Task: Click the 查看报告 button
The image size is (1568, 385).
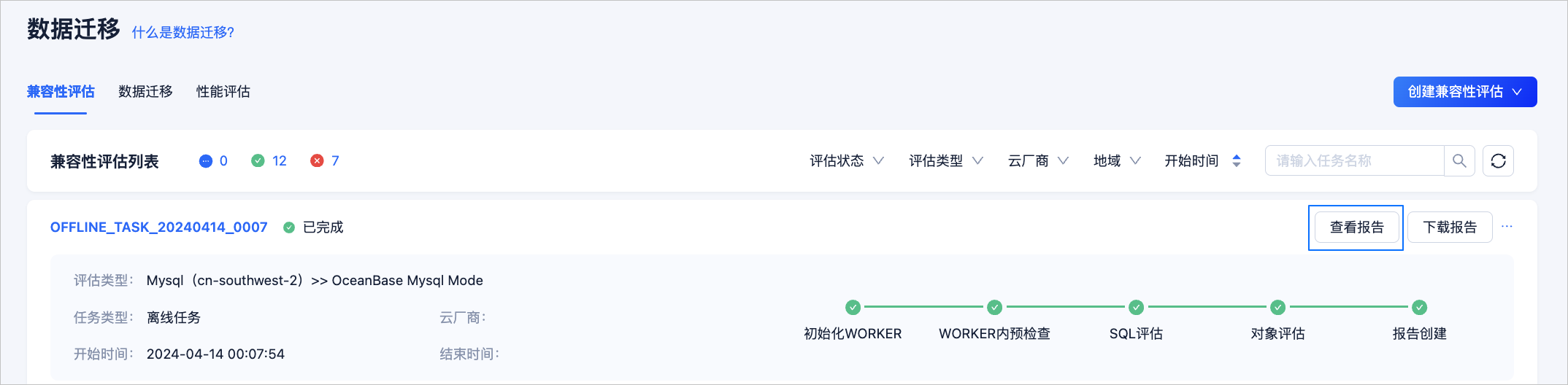Action: [x=1356, y=227]
